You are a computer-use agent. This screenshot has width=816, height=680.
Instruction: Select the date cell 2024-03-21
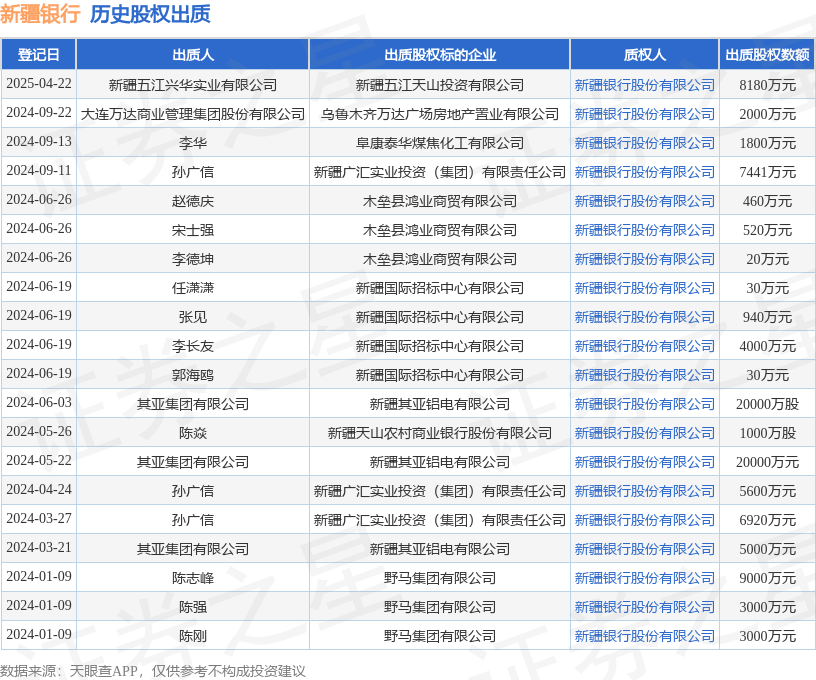click(x=39, y=548)
